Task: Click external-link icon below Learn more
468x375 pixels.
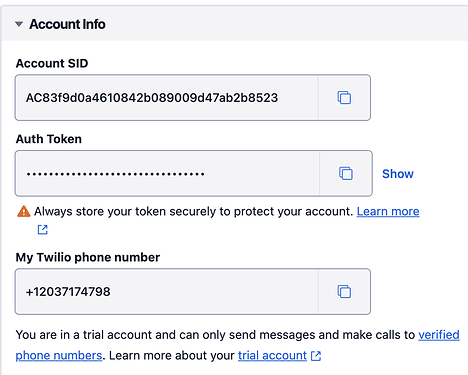Action: (x=42, y=229)
